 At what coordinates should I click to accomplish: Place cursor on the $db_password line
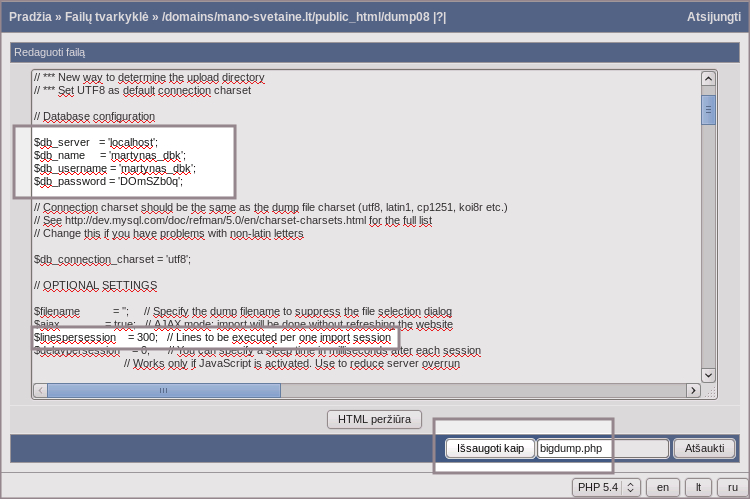pyautogui.click(x=108, y=181)
